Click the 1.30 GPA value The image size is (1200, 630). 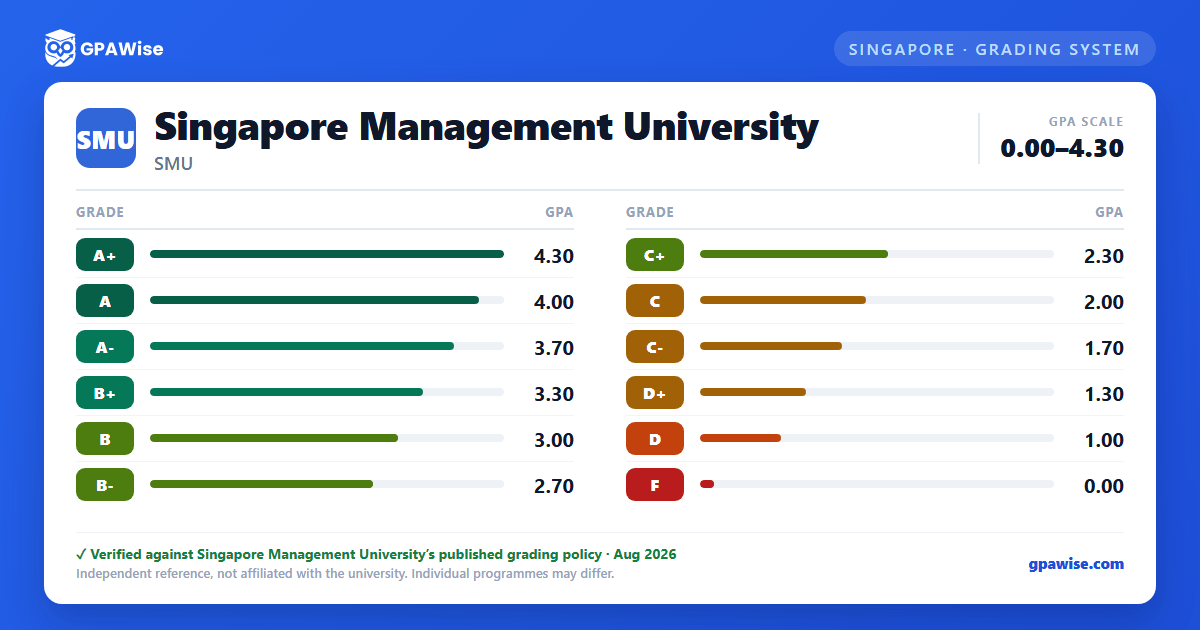pyautogui.click(x=1104, y=394)
